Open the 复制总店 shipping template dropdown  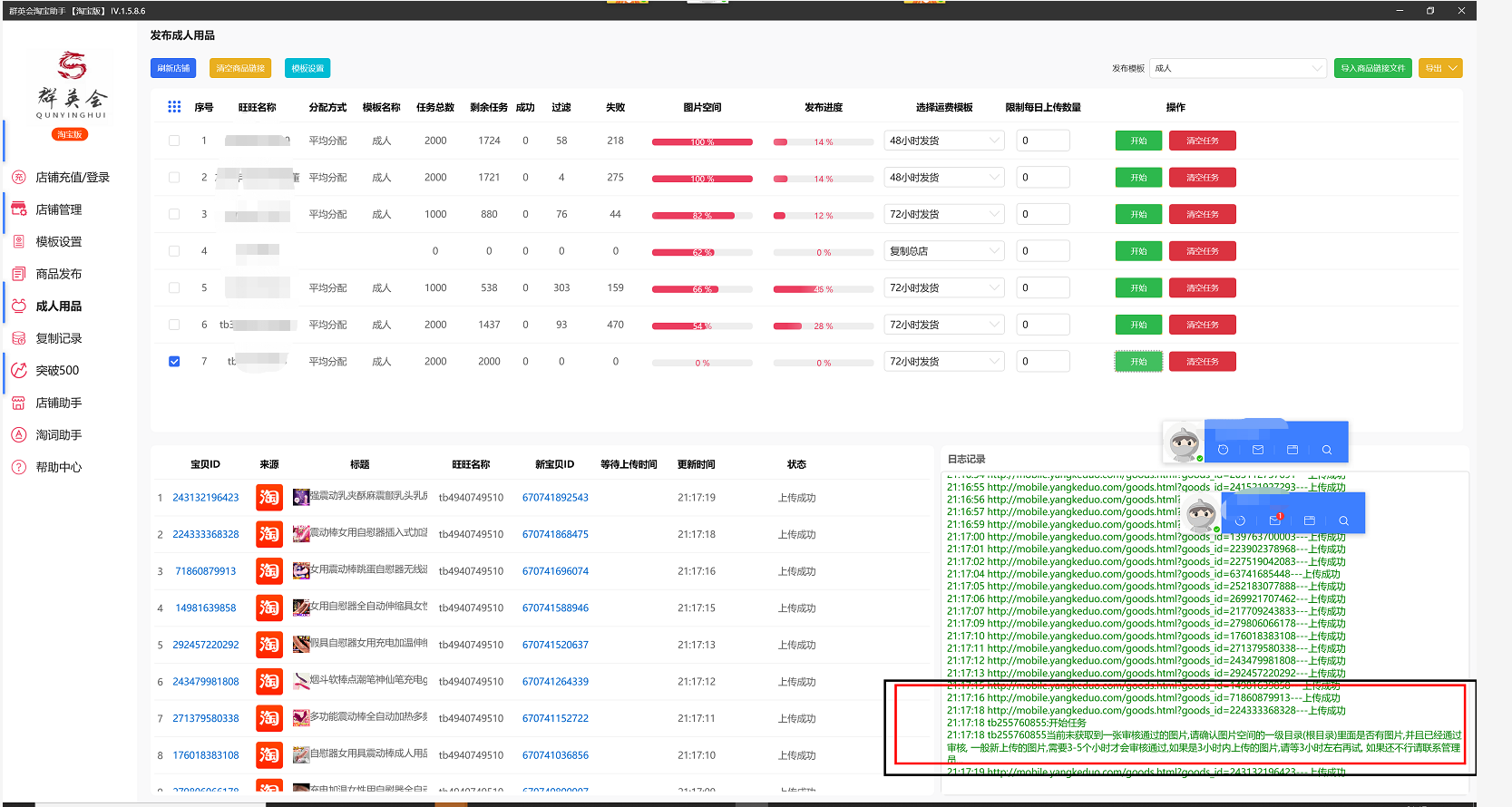pyautogui.click(x=943, y=251)
